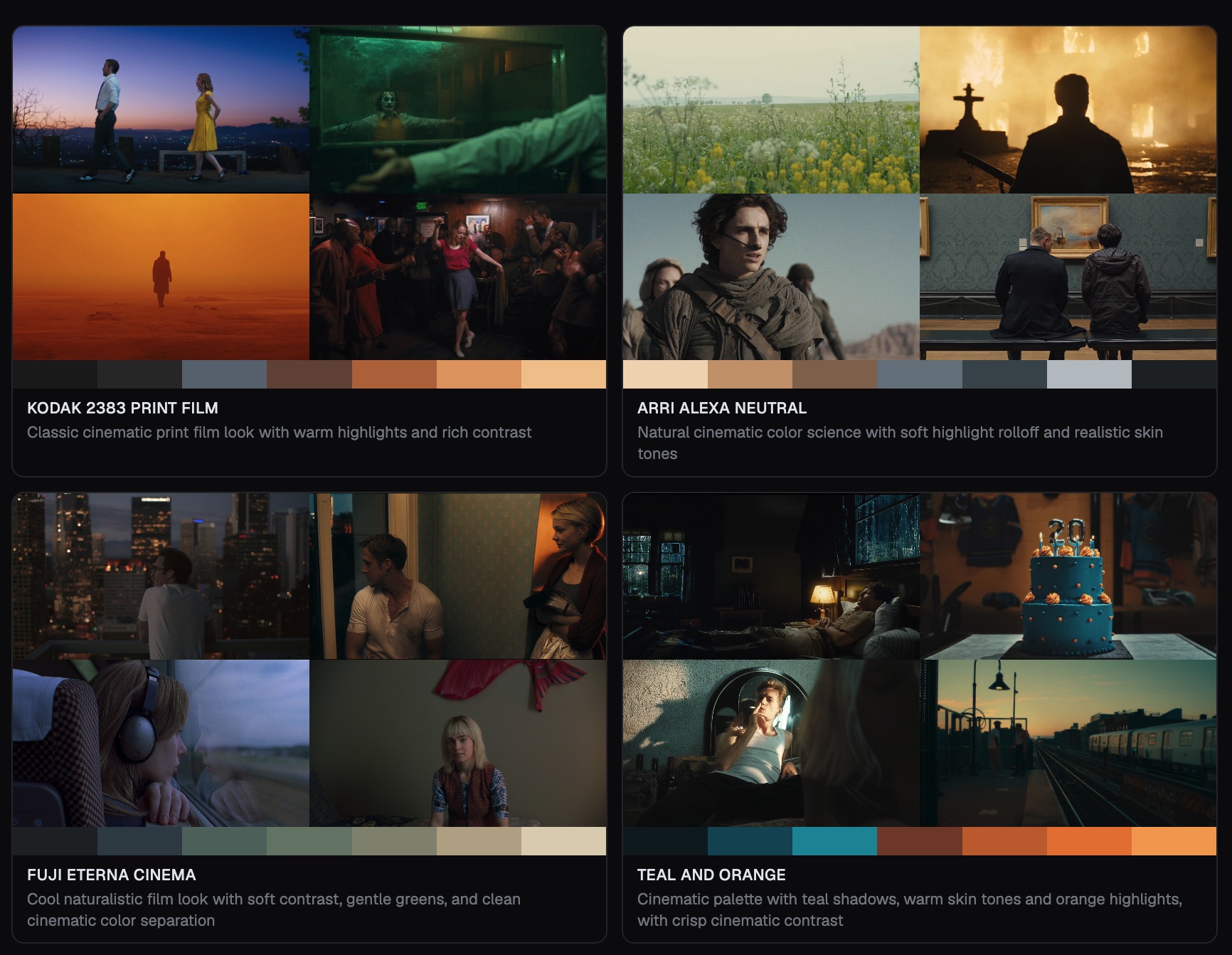Choose the cream swatch in Fuji Eterna palette

pos(563,840)
